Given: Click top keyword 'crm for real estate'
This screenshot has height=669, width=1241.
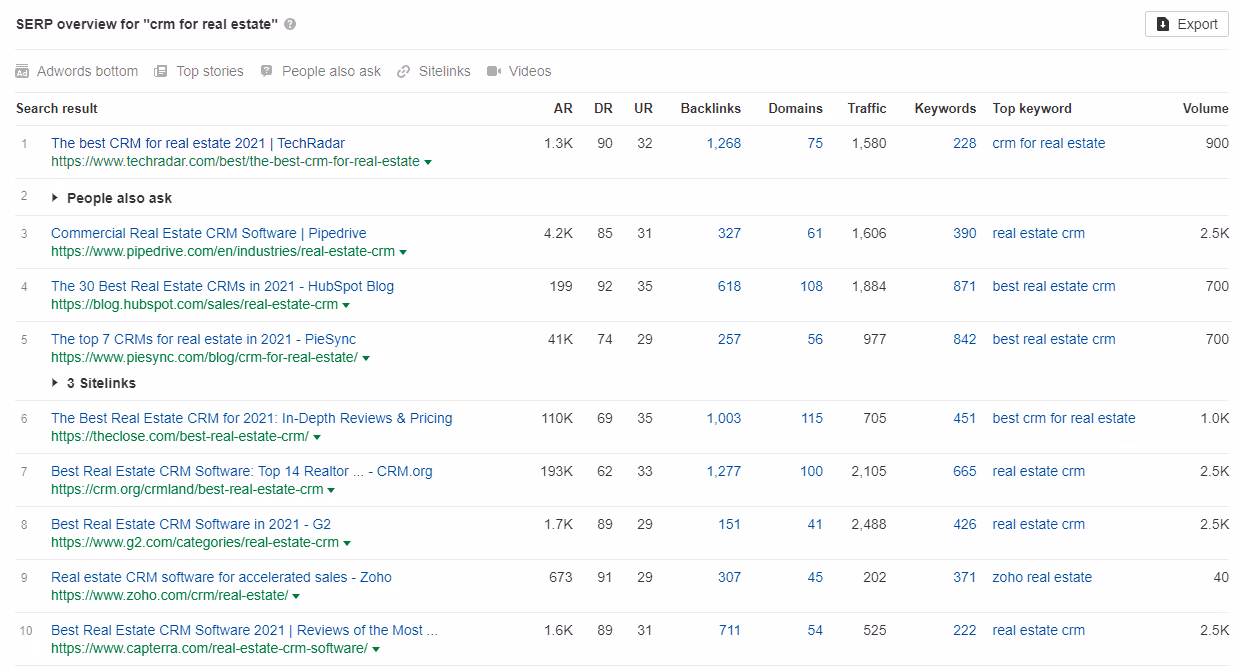Looking at the screenshot, I should [x=1049, y=143].
